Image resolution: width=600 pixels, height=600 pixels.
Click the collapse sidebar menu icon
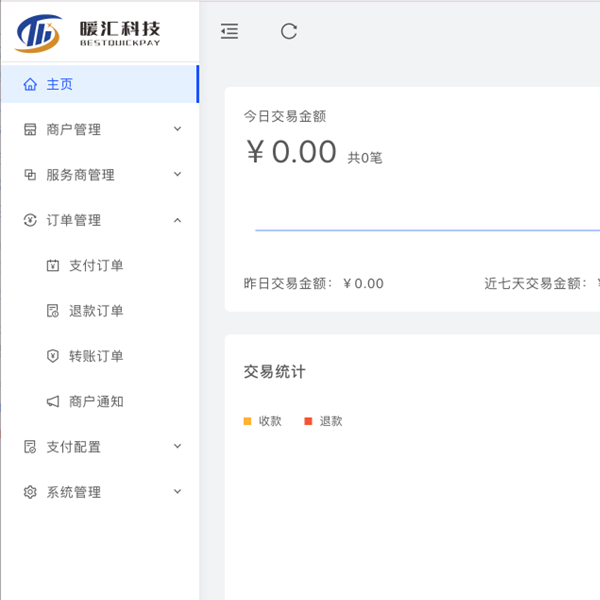click(230, 31)
